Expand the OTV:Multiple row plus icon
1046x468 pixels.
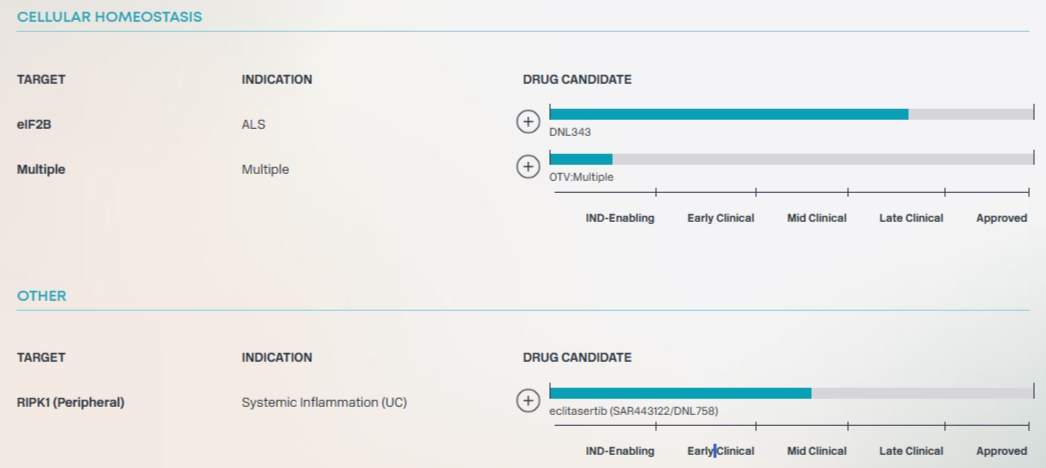click(527, 166)
